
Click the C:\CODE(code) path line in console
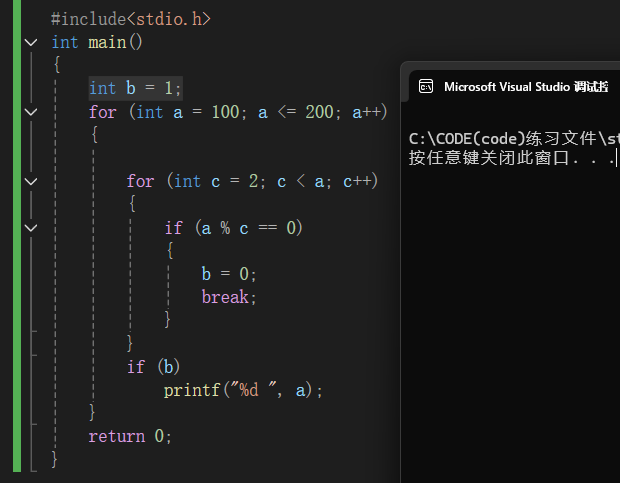pyautogui.click(x=514, y=139)
